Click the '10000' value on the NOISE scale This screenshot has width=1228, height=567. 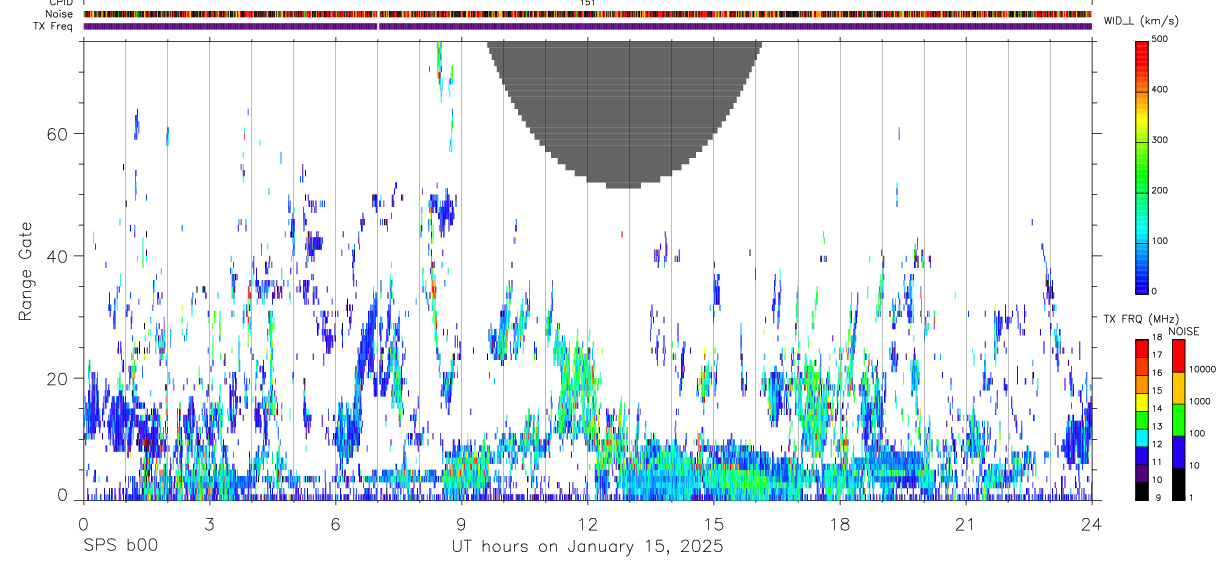click(x=1202, y=369)
